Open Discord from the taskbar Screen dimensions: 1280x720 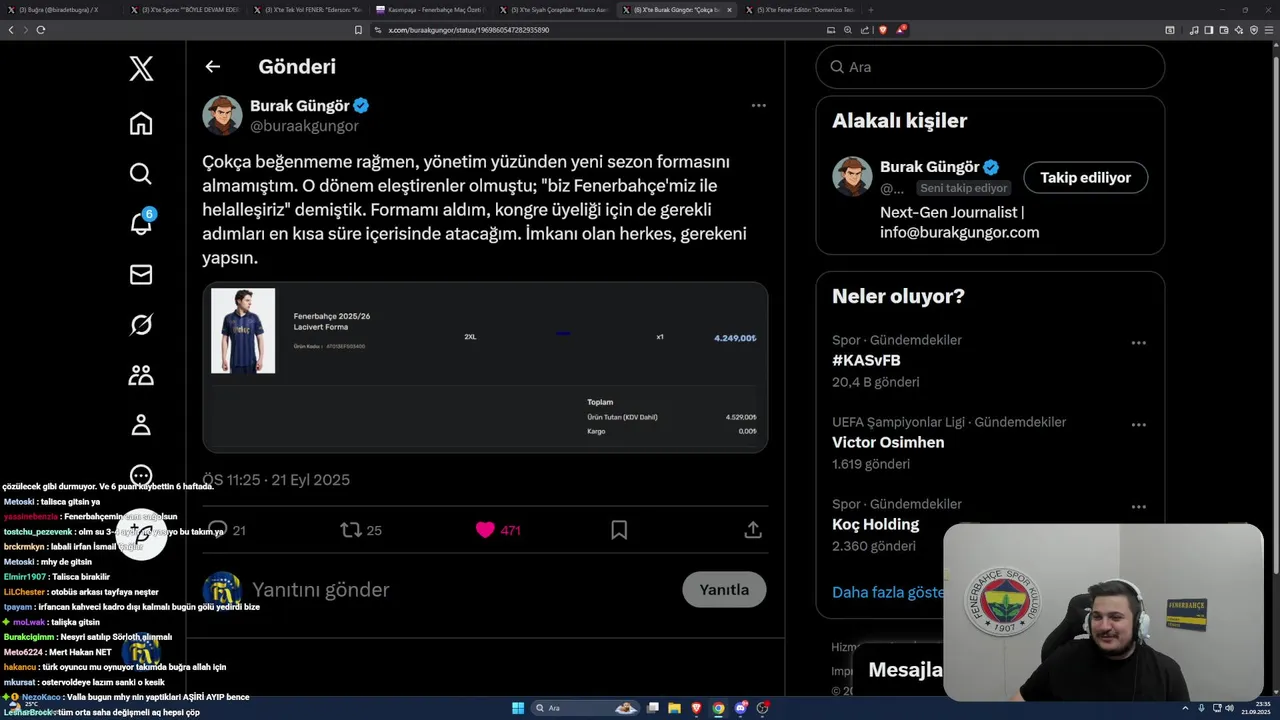point(740,708)
